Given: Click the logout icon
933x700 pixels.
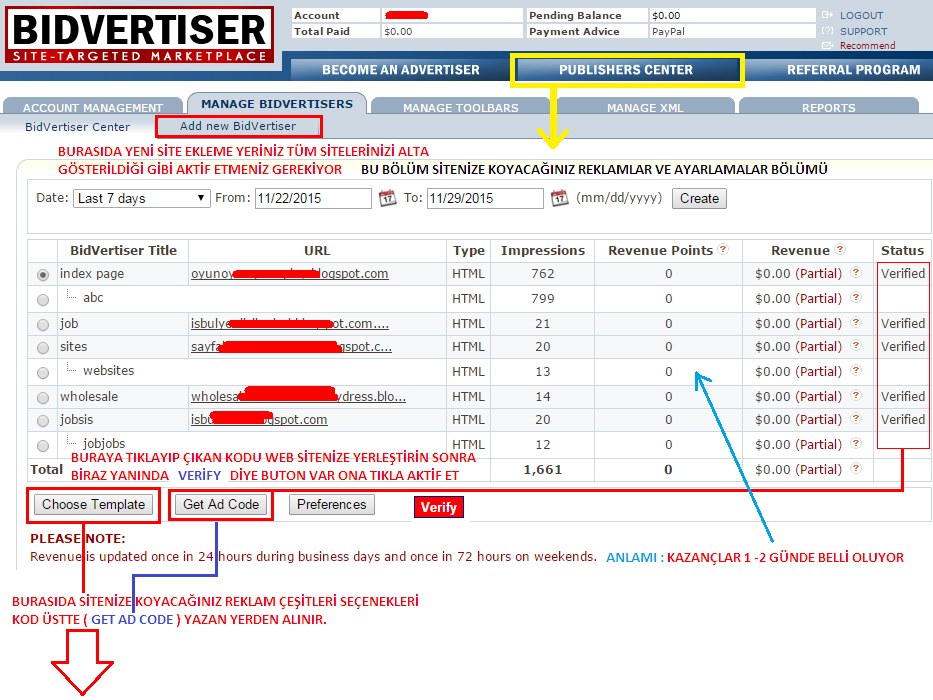Looking at the screenshot, I should [x=827, y=15].
